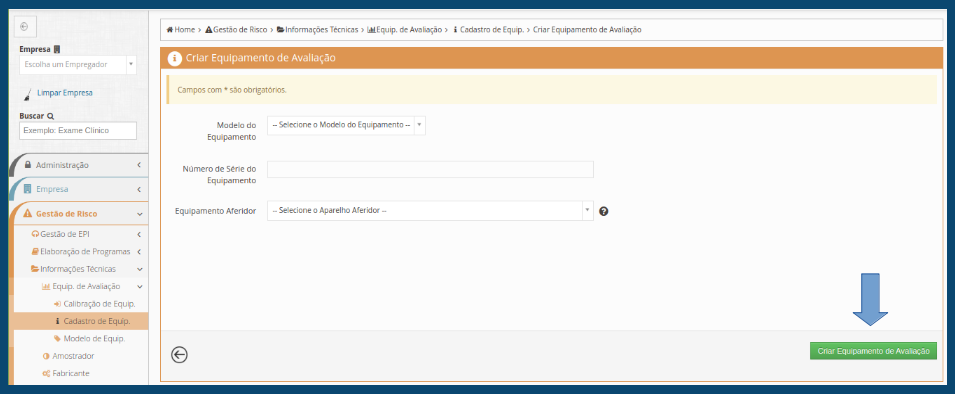Click the Equip. de Avaliação chart icon

pyautogui.click(x=46, y=286)
